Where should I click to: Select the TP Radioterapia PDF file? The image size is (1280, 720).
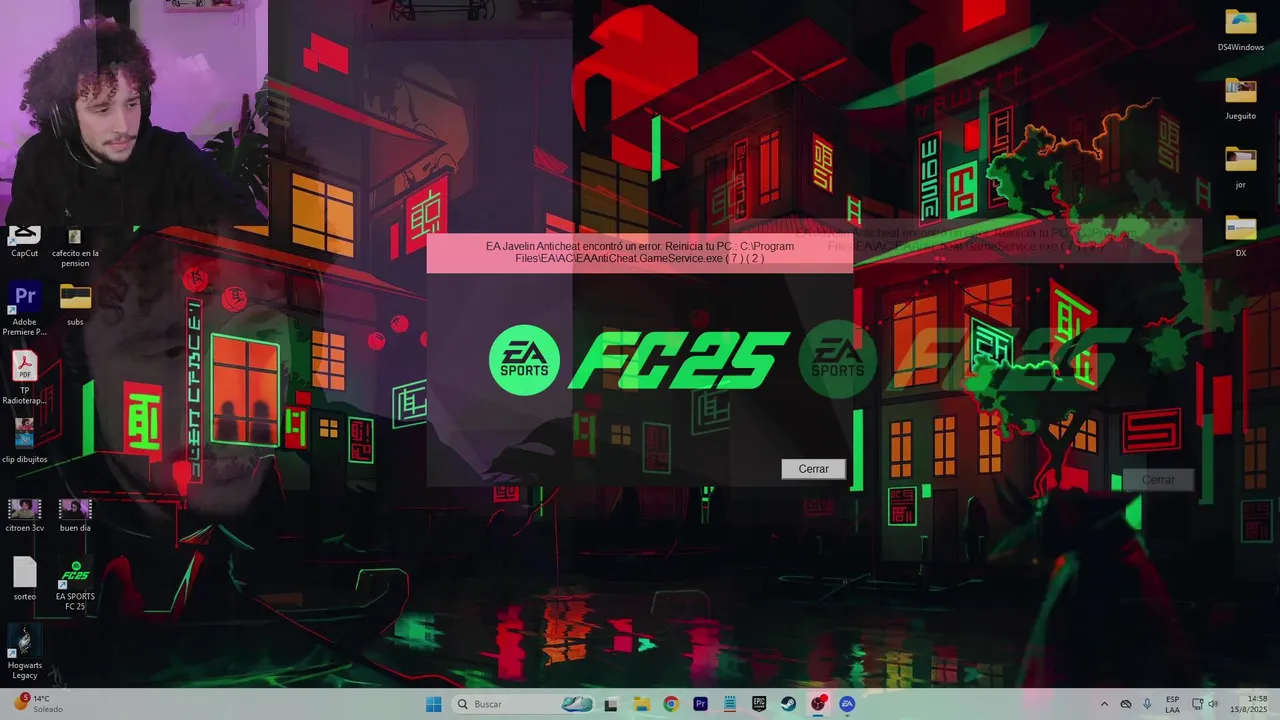25,378
